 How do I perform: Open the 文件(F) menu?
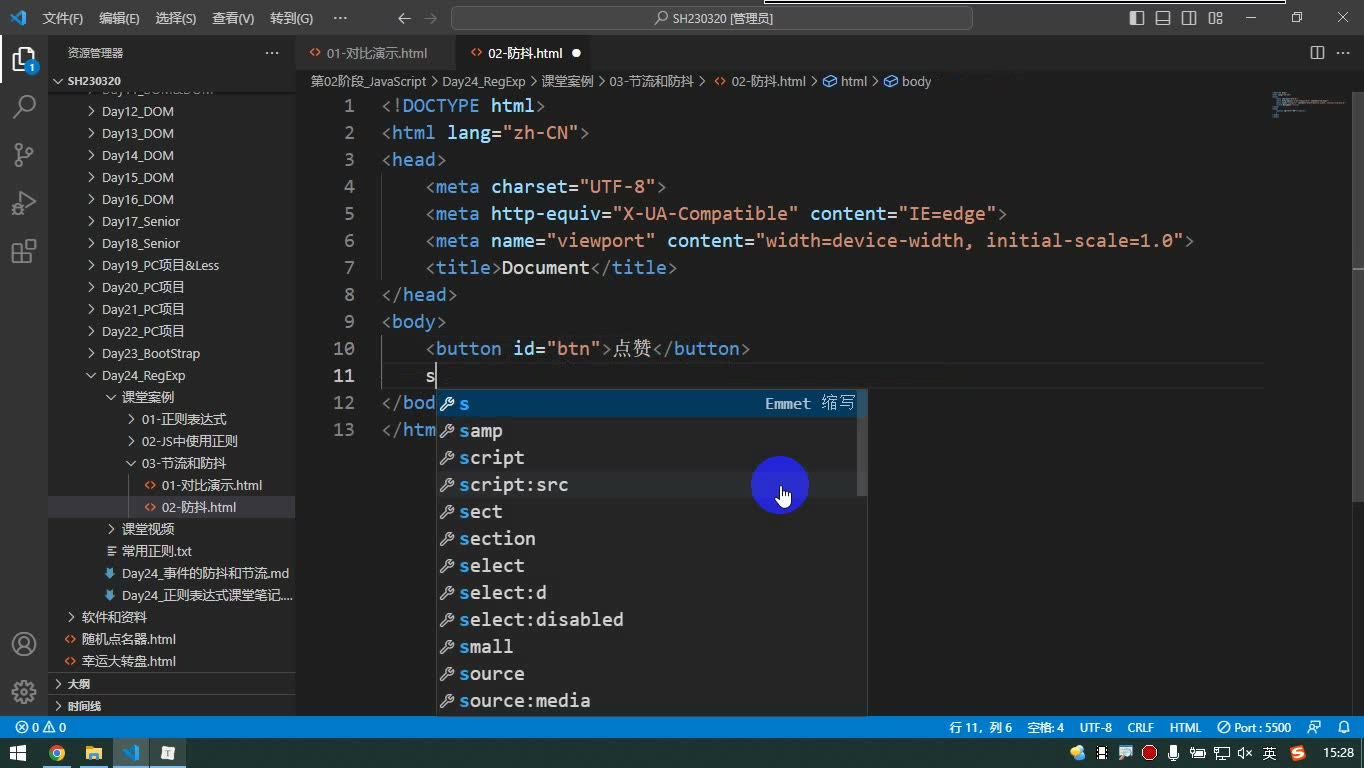(63, 18)
